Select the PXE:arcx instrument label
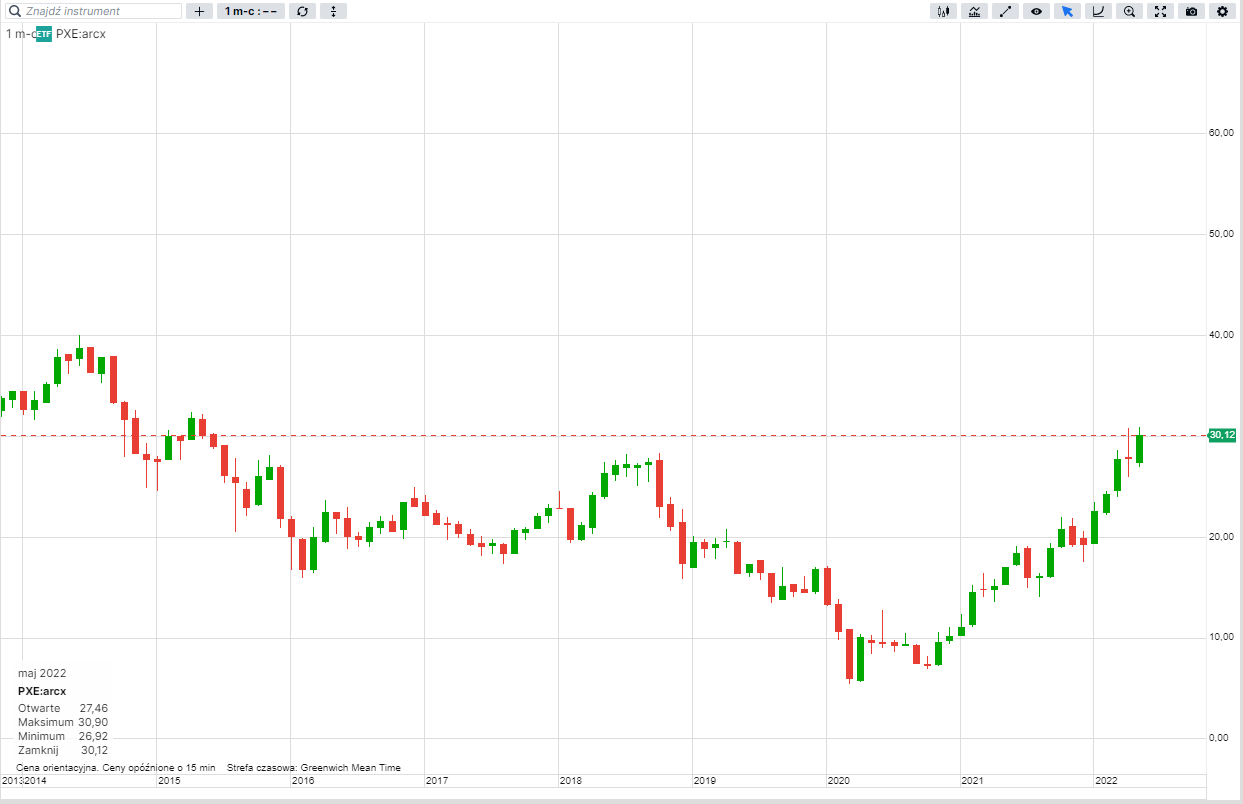The image size is (1243, 804). (81, 34)
